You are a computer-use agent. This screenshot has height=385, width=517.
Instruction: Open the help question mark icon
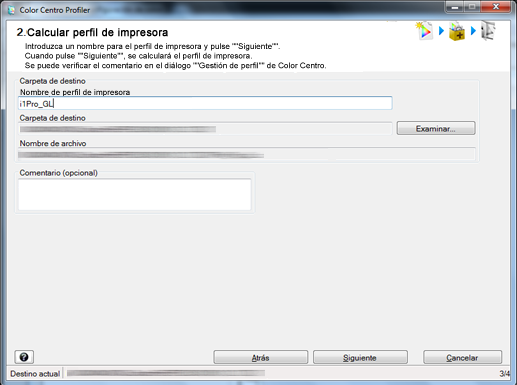(24, 357)
